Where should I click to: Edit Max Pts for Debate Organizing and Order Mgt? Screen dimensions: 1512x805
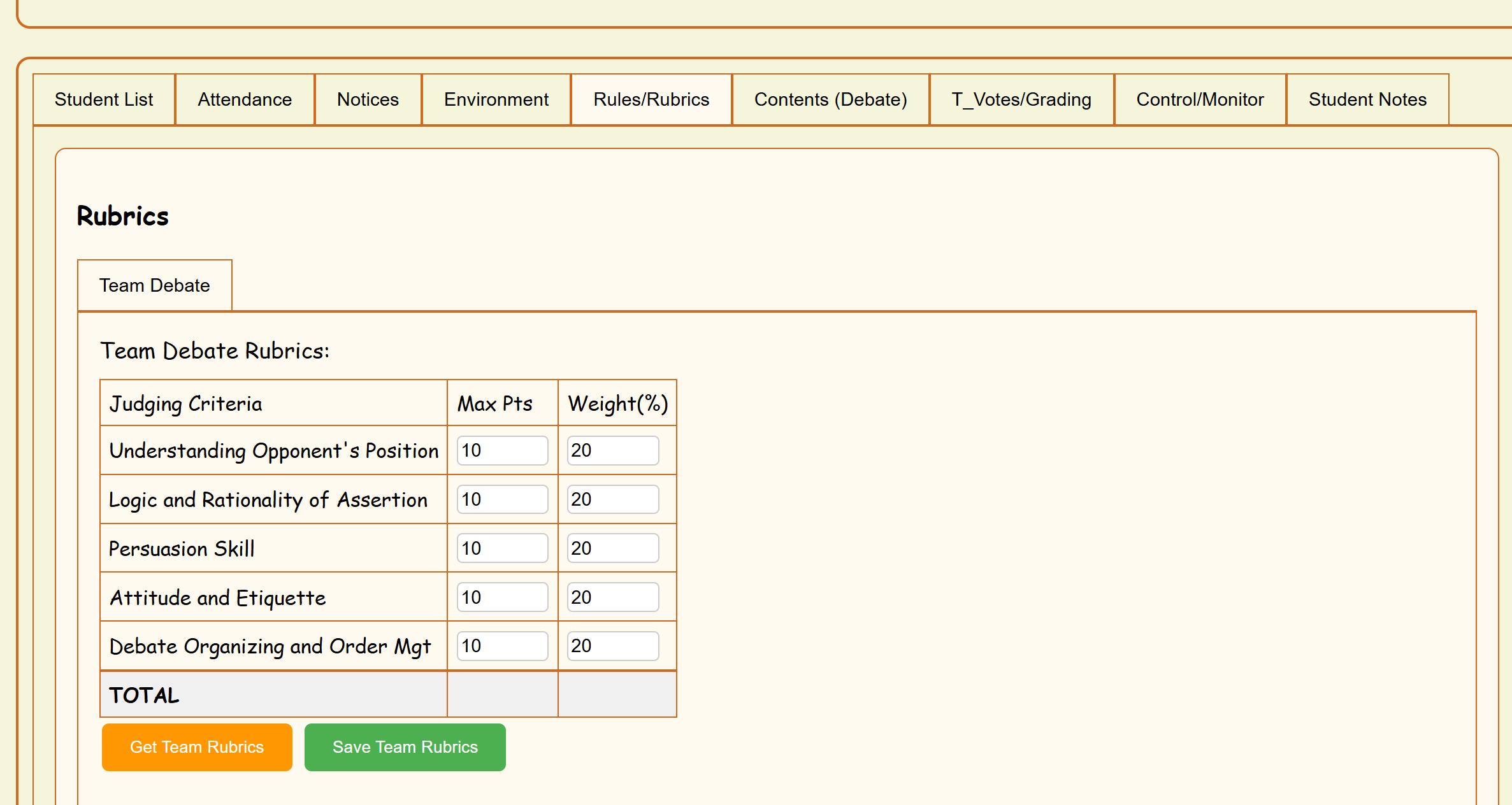click(502, 646)
